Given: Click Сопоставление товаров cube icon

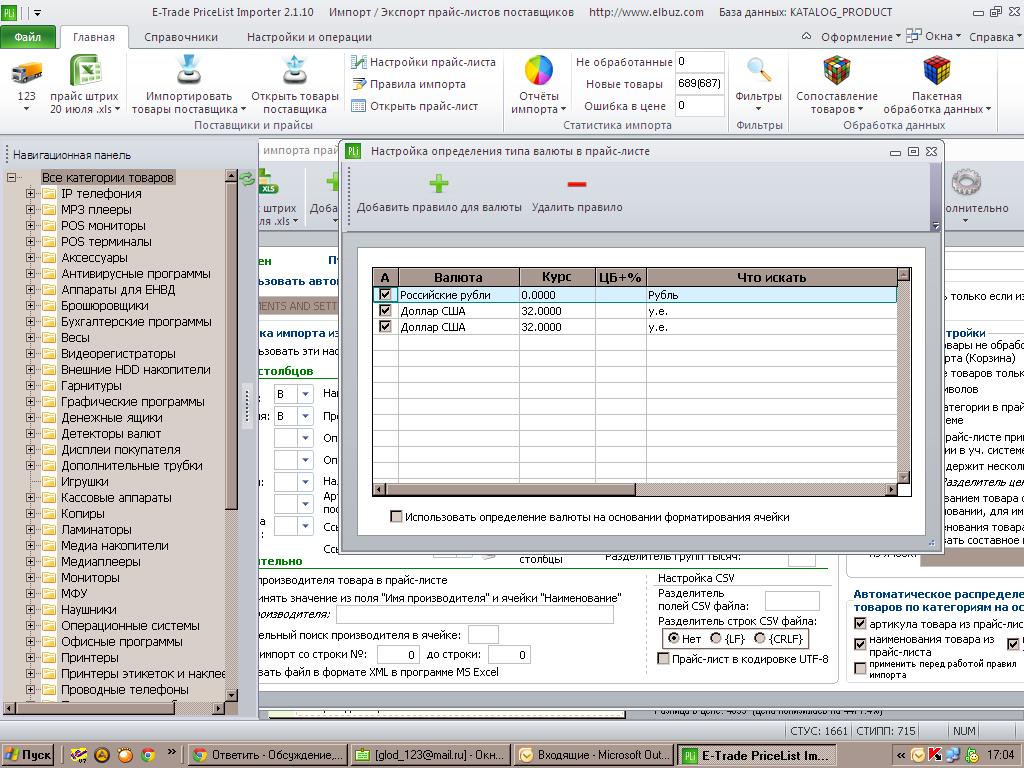Looking at the screenshot, I should (837, 70).
